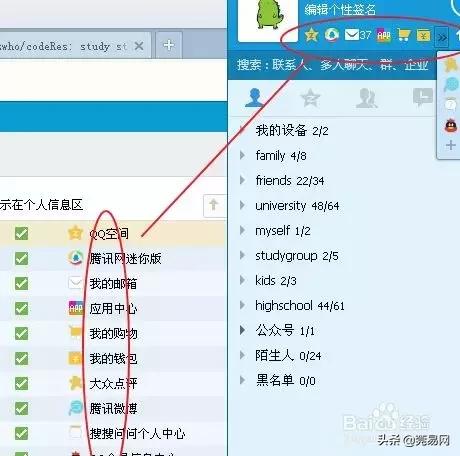Expand more apps double-arrow in profile toolbar
Screen dimensions: 460x456
[442, 37]
